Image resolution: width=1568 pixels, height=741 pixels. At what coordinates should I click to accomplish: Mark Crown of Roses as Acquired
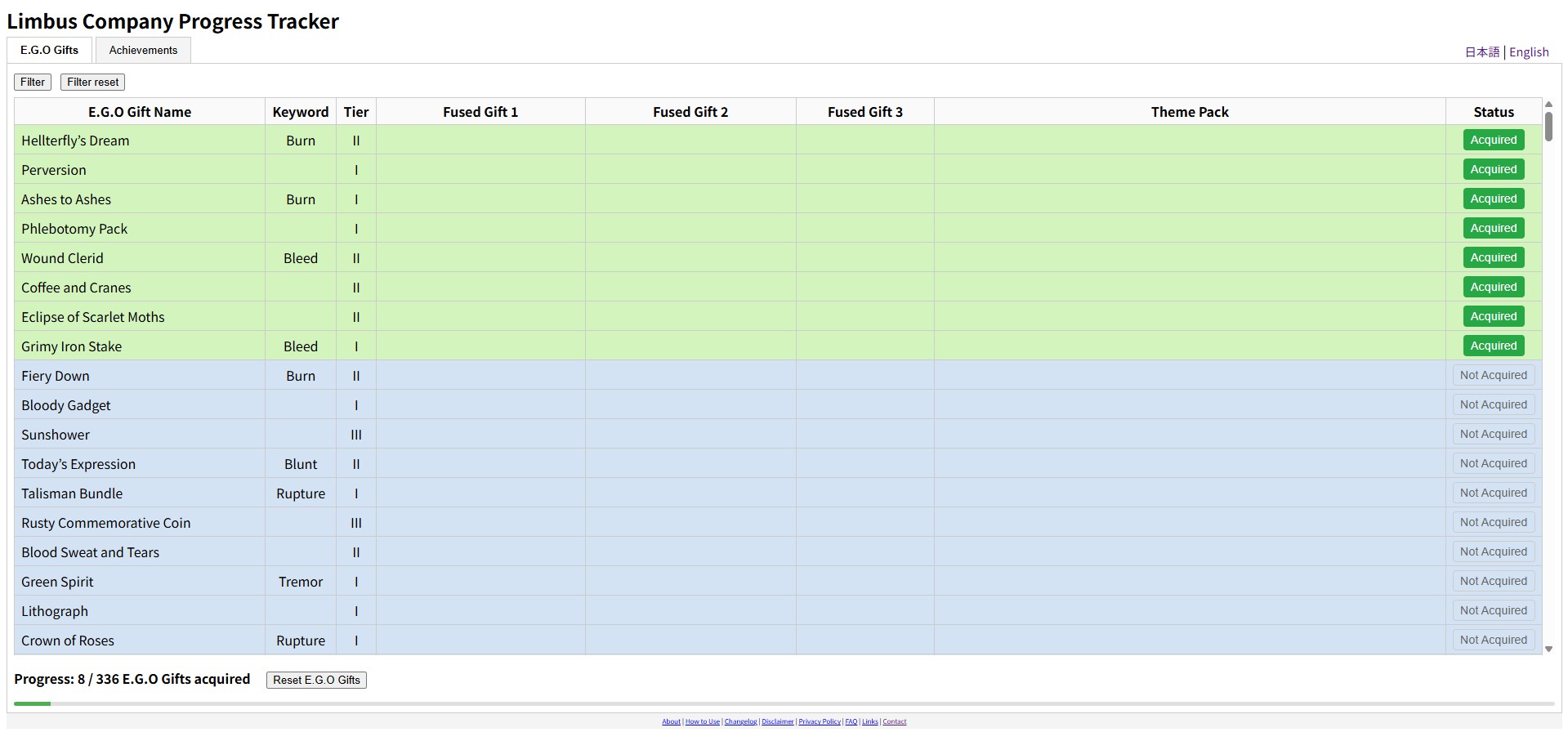pyautogui.click(x=1493, y=640)
